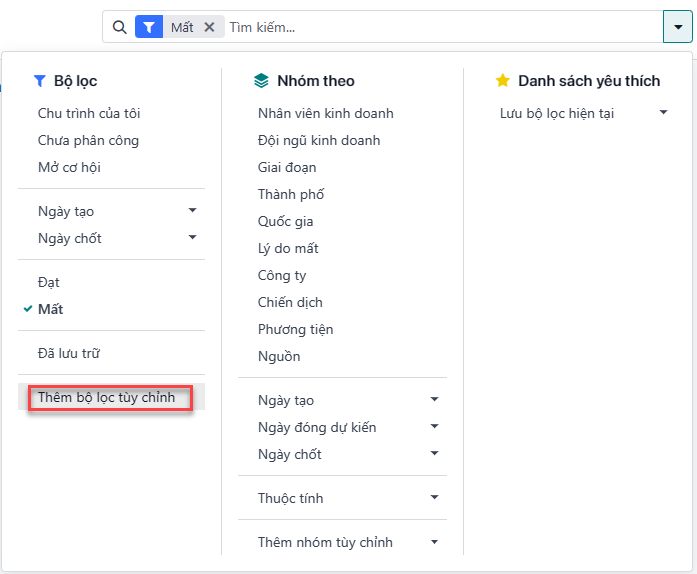Toggle the Đã lưu trữ filter
Screen dimensions: 697x574
[69, 353]
